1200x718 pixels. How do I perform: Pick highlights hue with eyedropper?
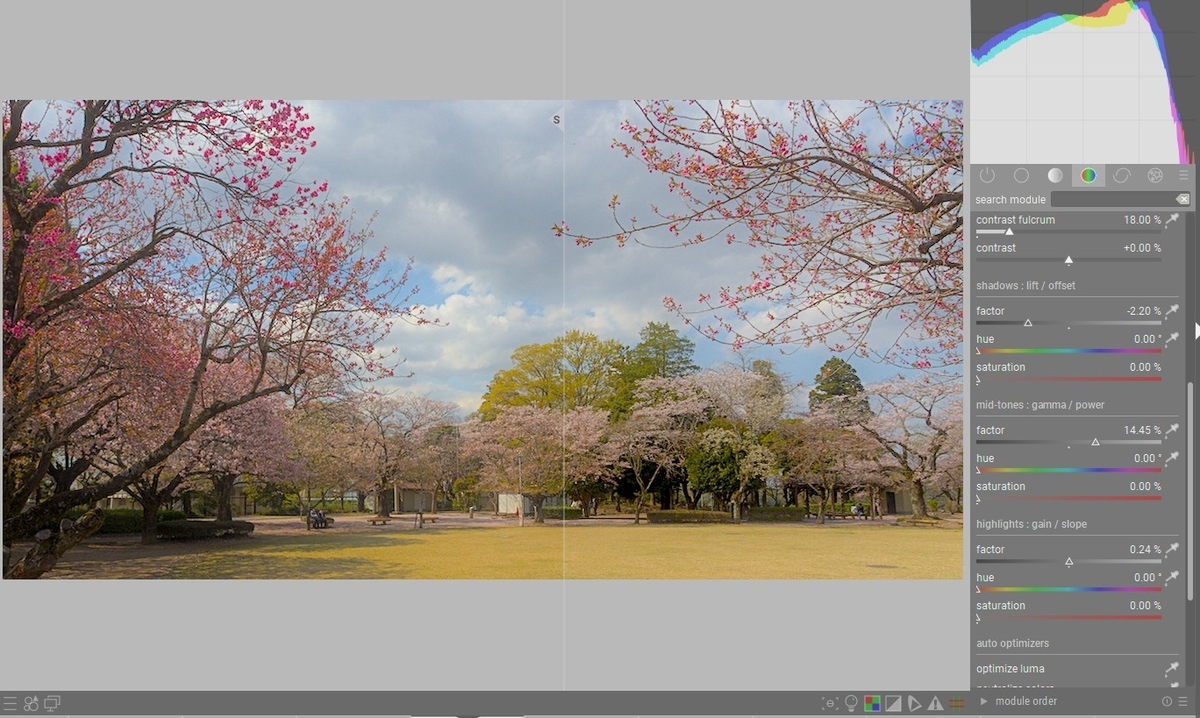(x=1172, y=577)
